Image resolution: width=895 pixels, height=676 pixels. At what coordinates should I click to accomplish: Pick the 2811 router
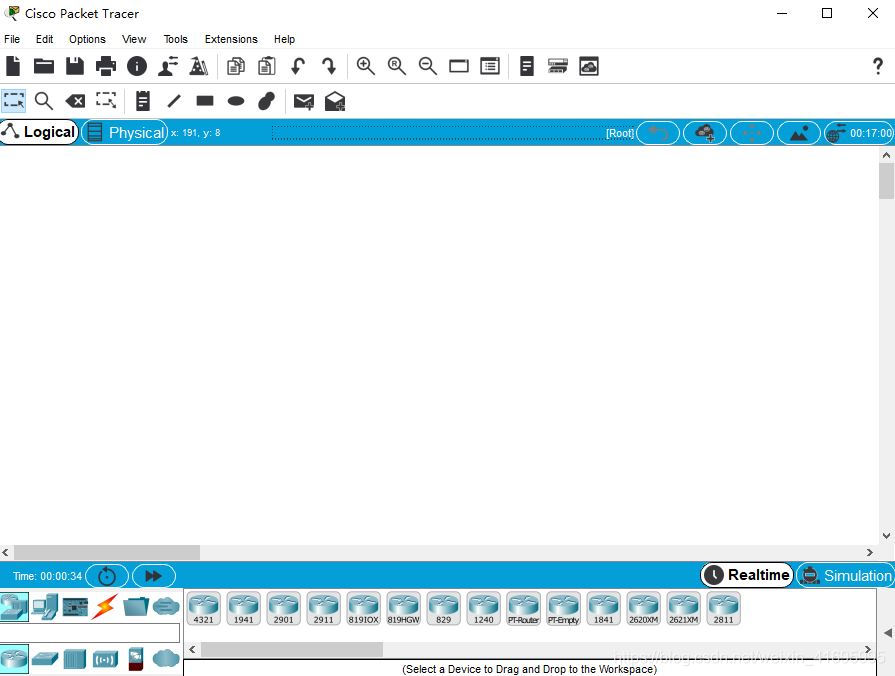[x=723, y=608]
